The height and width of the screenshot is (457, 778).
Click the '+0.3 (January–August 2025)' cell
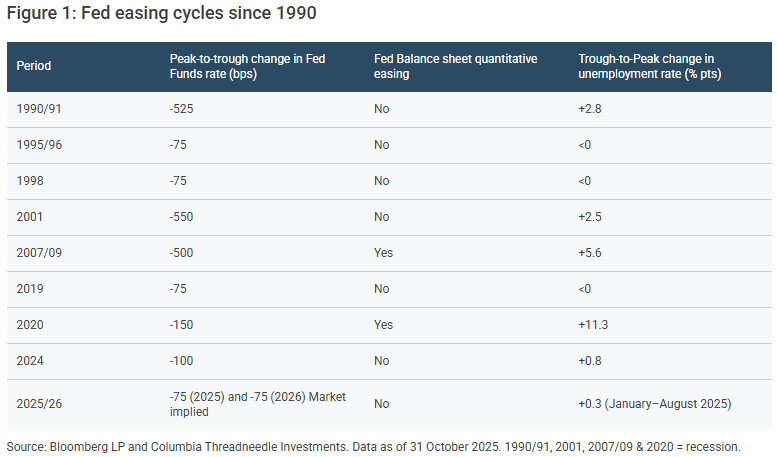(655, 404)
